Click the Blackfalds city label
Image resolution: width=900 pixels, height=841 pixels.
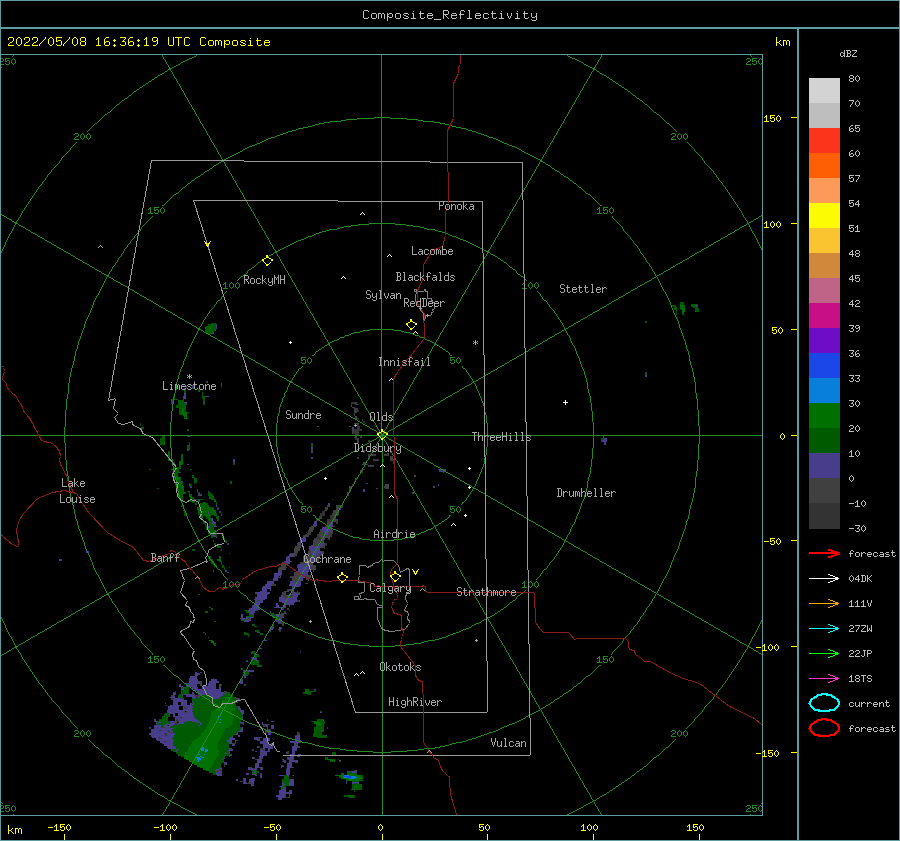[425, 277]
